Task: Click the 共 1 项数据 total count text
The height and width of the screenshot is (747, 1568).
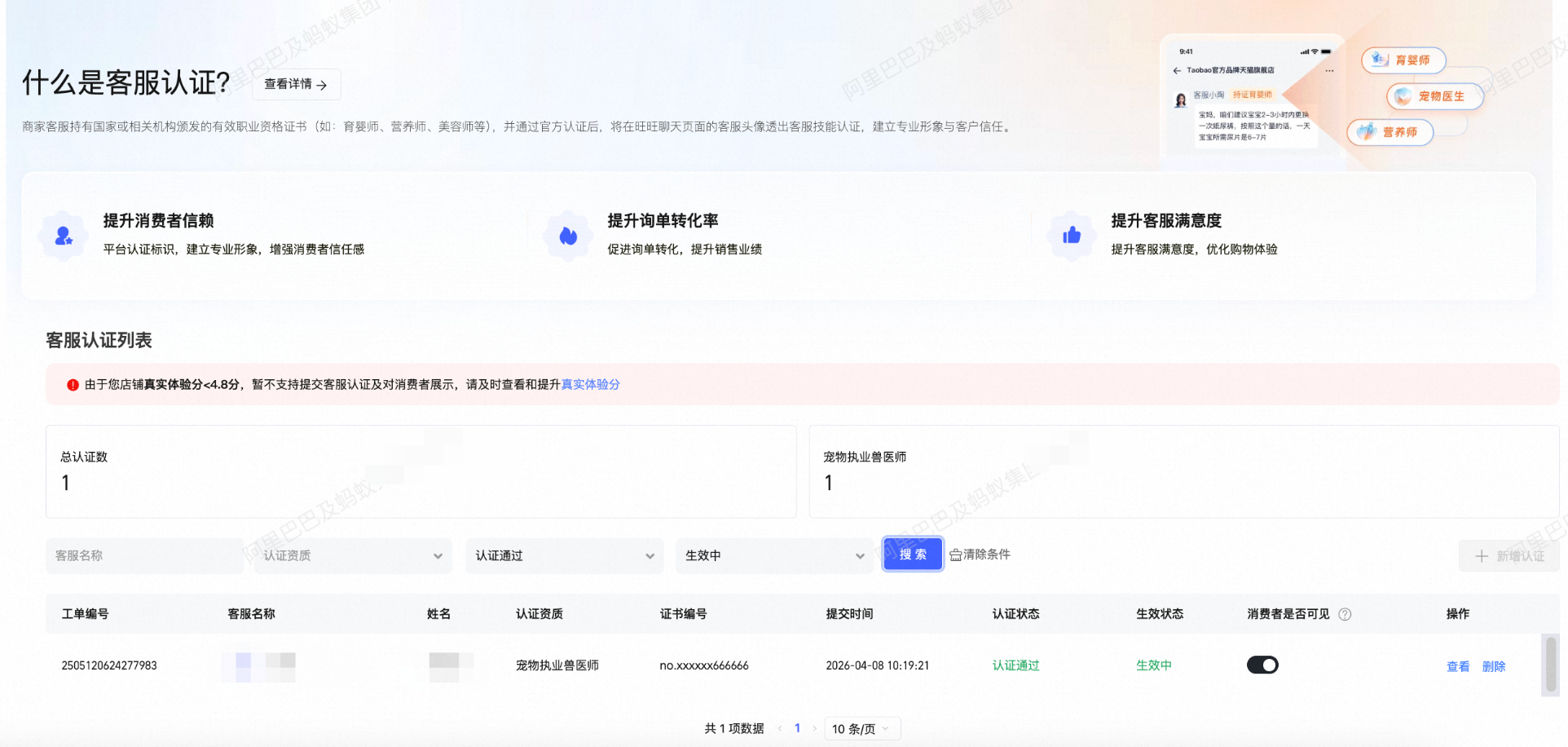Action: (x=734, y=728)
